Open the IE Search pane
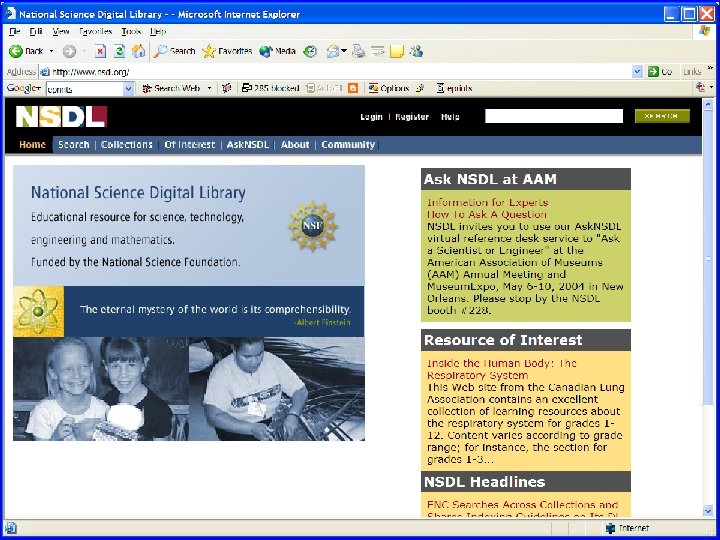720x540 pixels. tap(174, 51)
